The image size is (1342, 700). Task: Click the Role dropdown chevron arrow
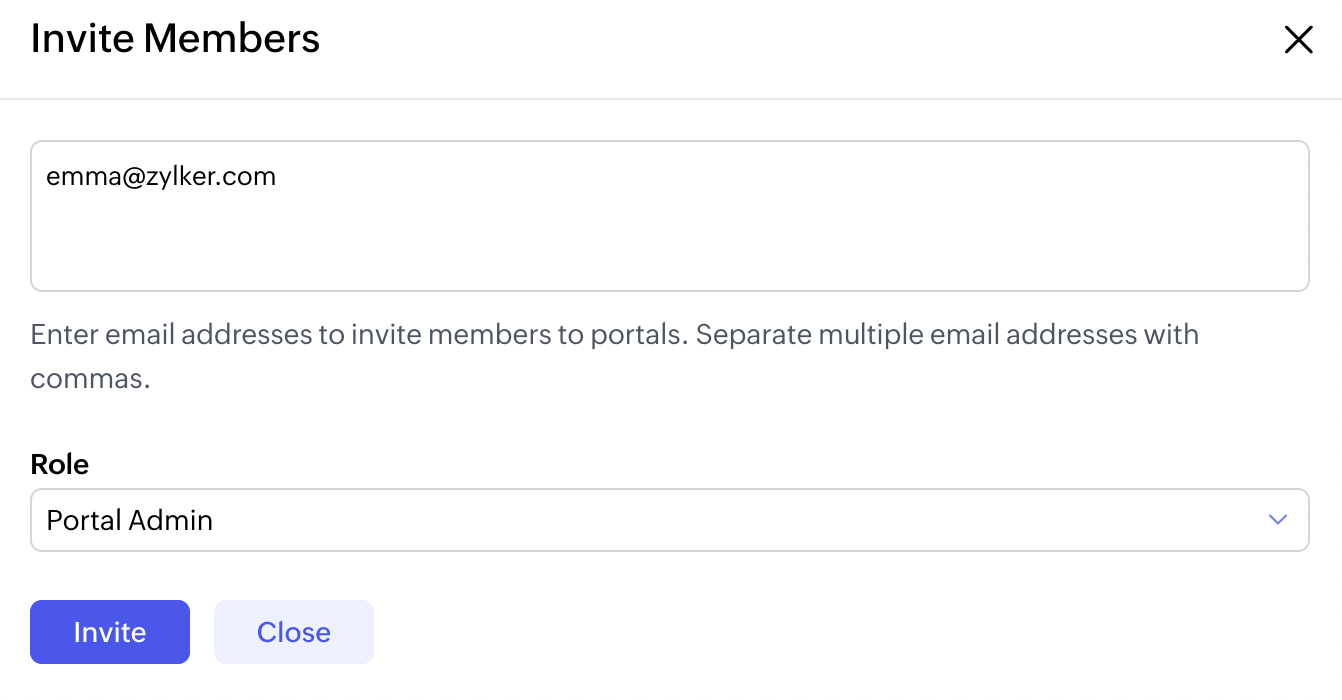click(1277, 520)
